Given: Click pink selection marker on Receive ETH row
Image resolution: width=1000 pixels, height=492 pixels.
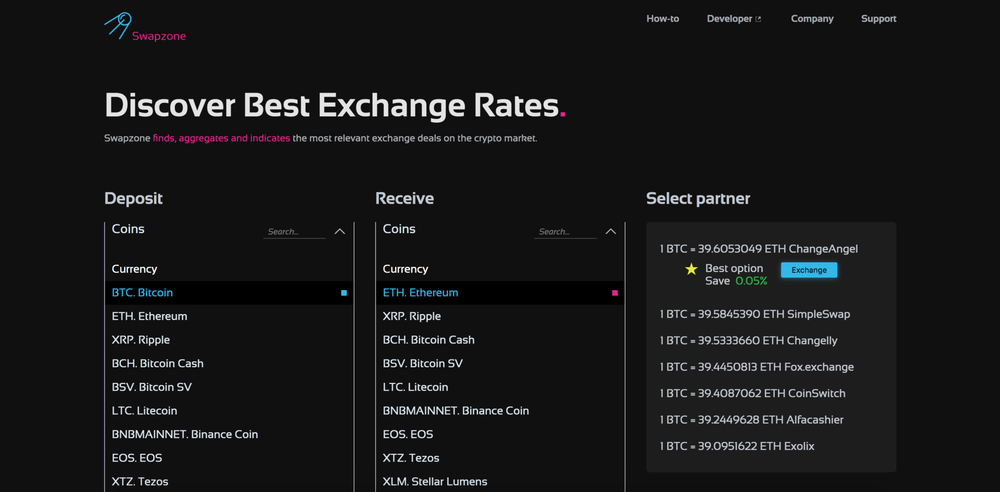Looking at the screenshot, I should click(x=615, y=293).
